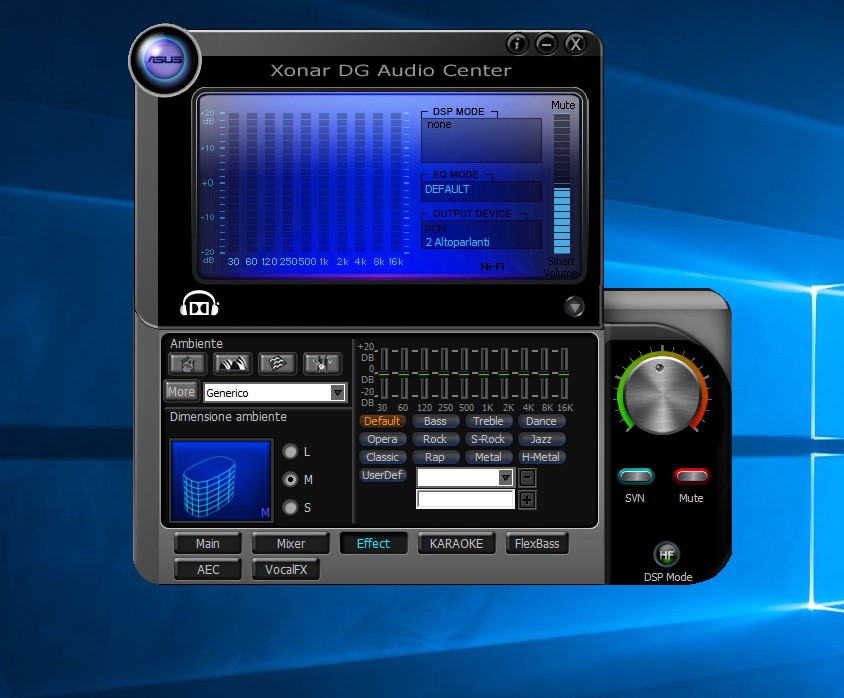Screen dimensions: 844x698
Task: Click the "Hi-Fi" label in the display
Action: 492,266
